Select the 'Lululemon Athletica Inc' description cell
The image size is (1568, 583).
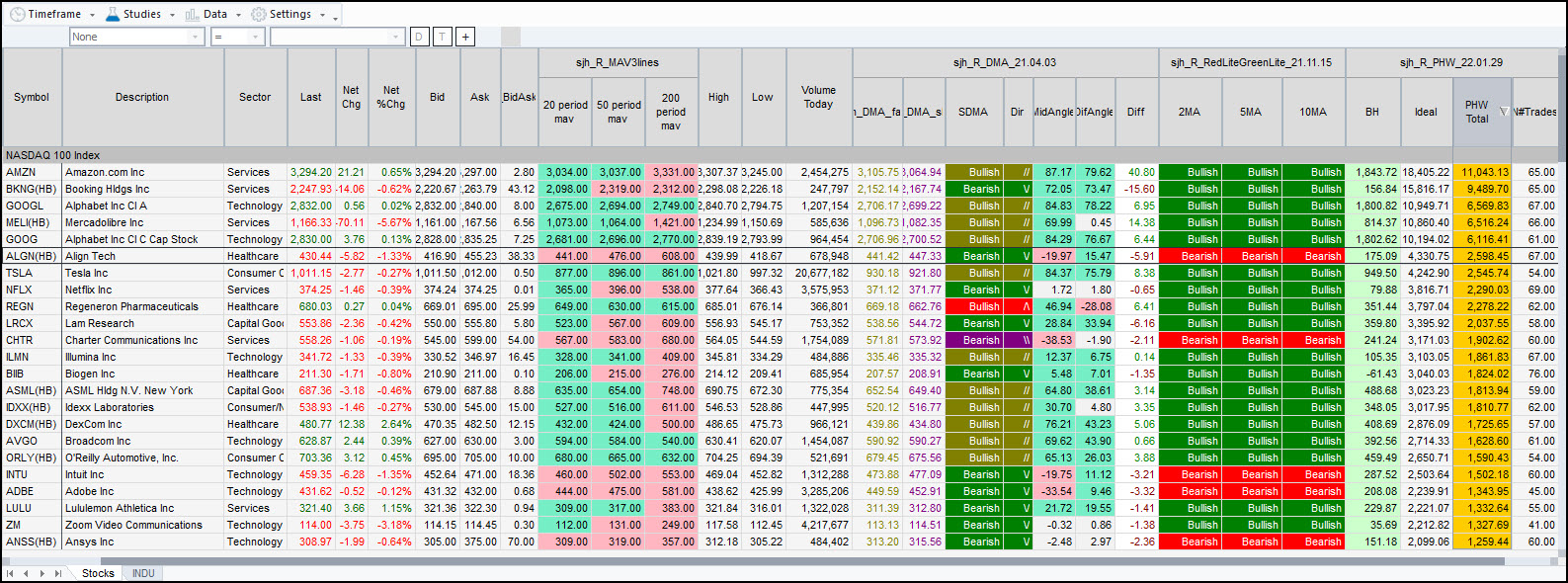tap(142, 508)
